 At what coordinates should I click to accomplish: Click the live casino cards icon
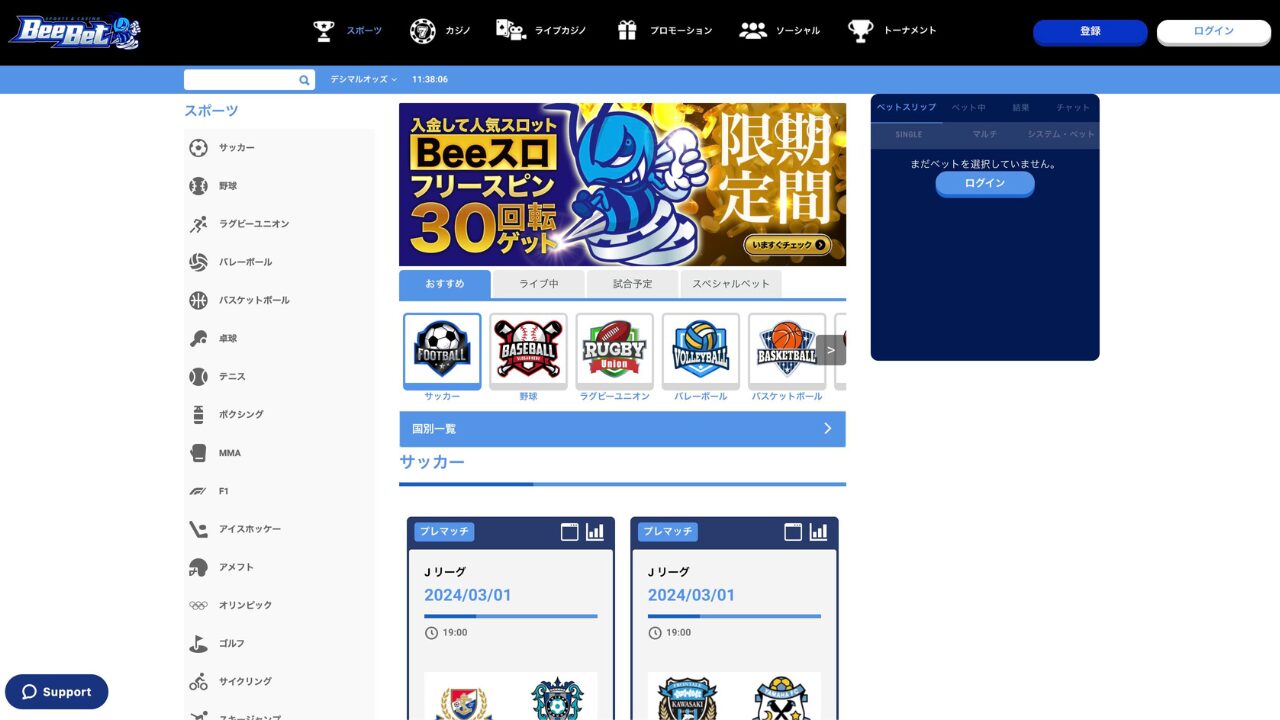coord(511,30)
